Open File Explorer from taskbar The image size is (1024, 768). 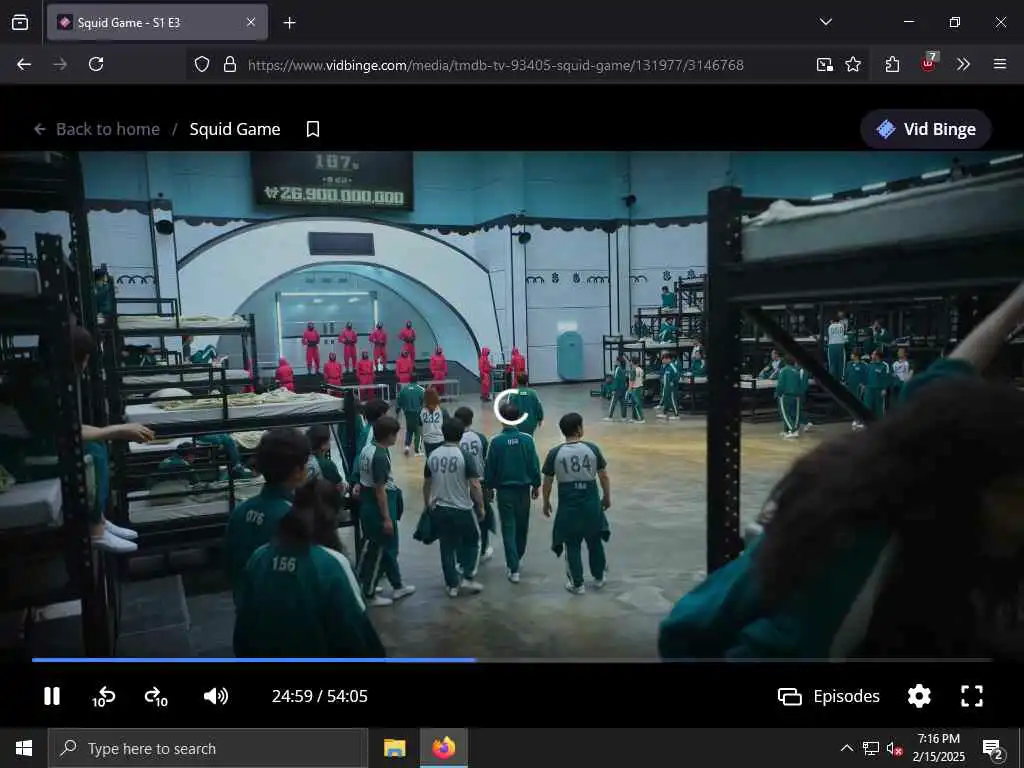point(394,748)
